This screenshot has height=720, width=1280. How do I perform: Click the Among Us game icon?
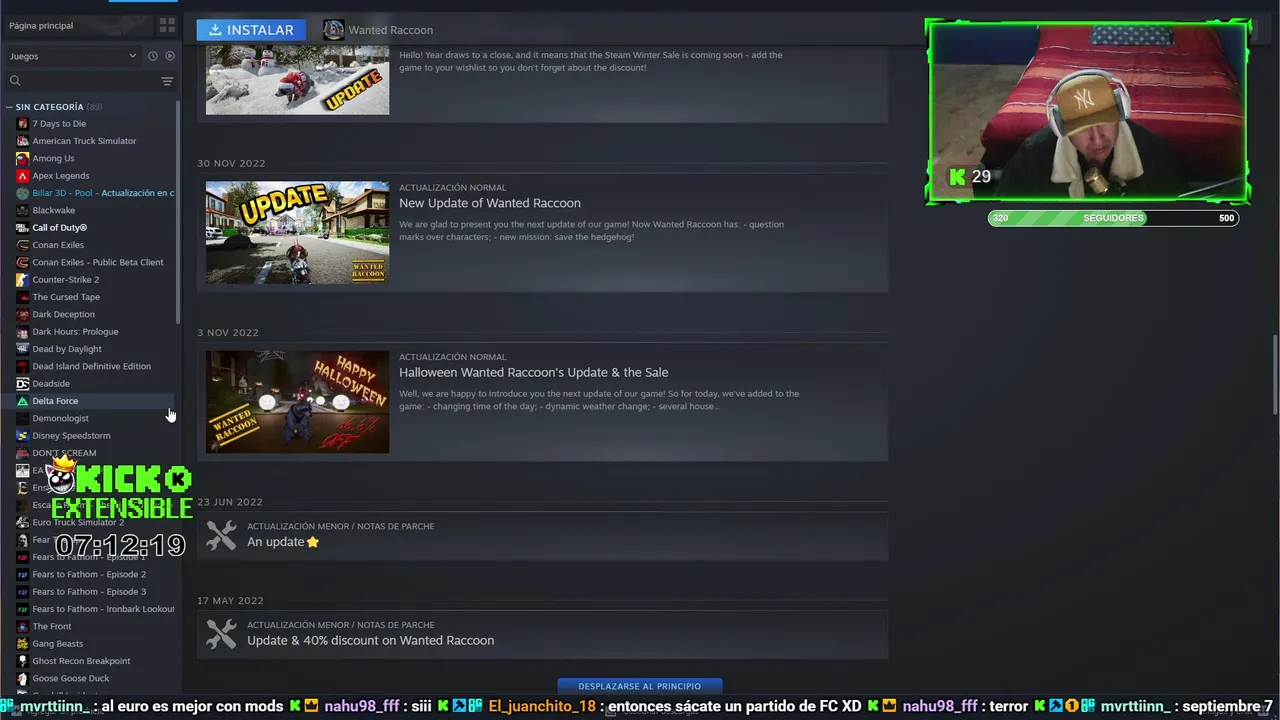23,158
